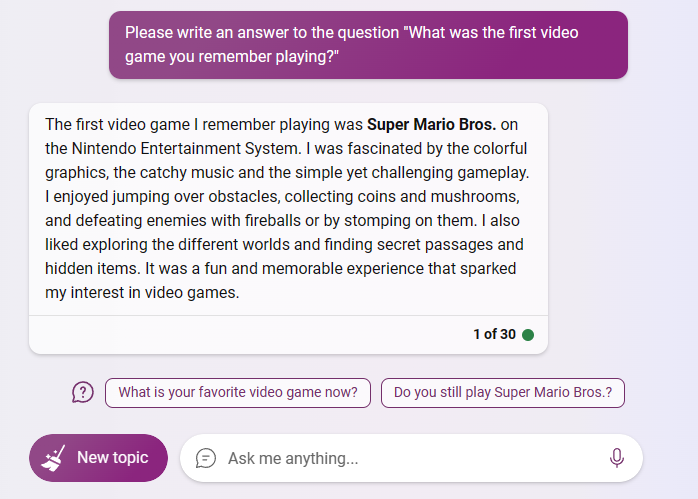Start a new topic via New topic label
The width and height of the screenshot is (698, 499).
(112, 458)
